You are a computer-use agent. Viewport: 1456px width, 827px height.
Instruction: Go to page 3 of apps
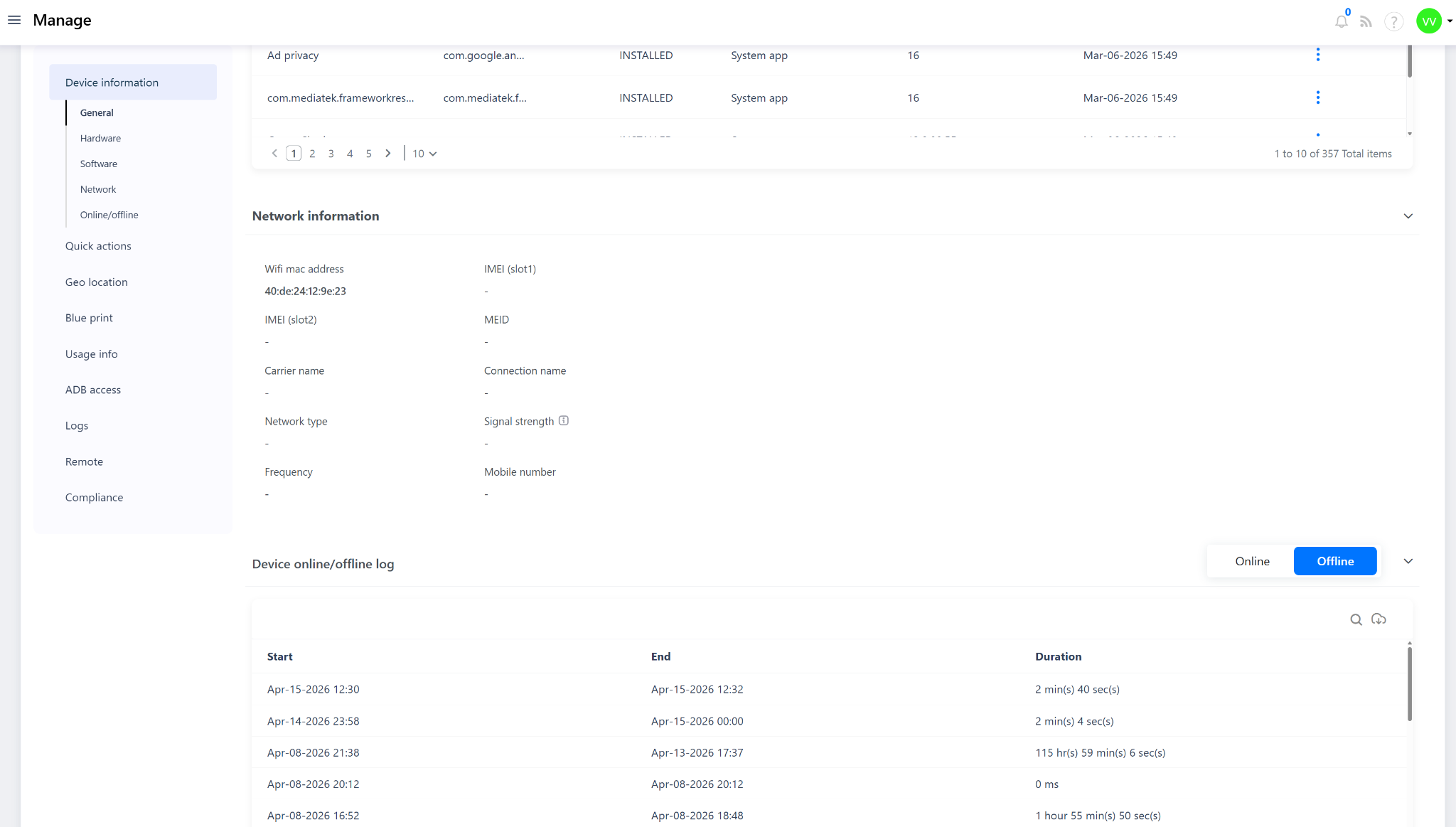pos(331,154)
